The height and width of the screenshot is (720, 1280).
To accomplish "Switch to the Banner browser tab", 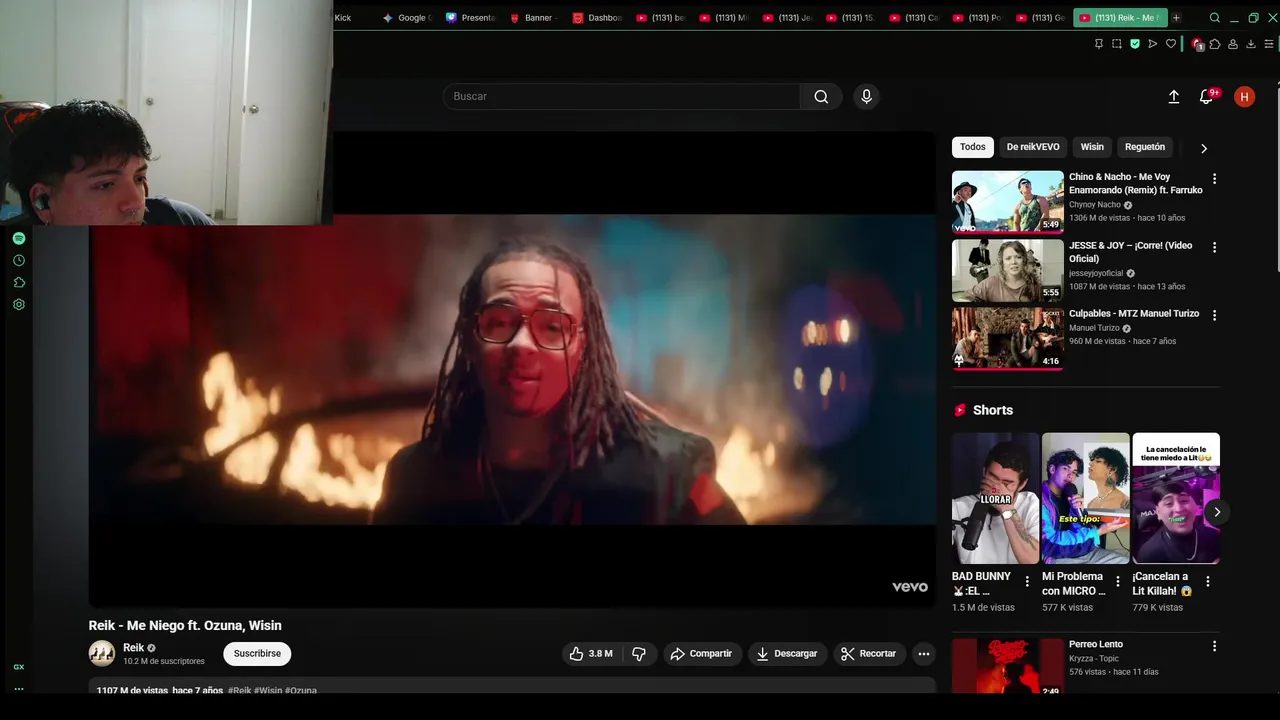I will tap(533, 18).
